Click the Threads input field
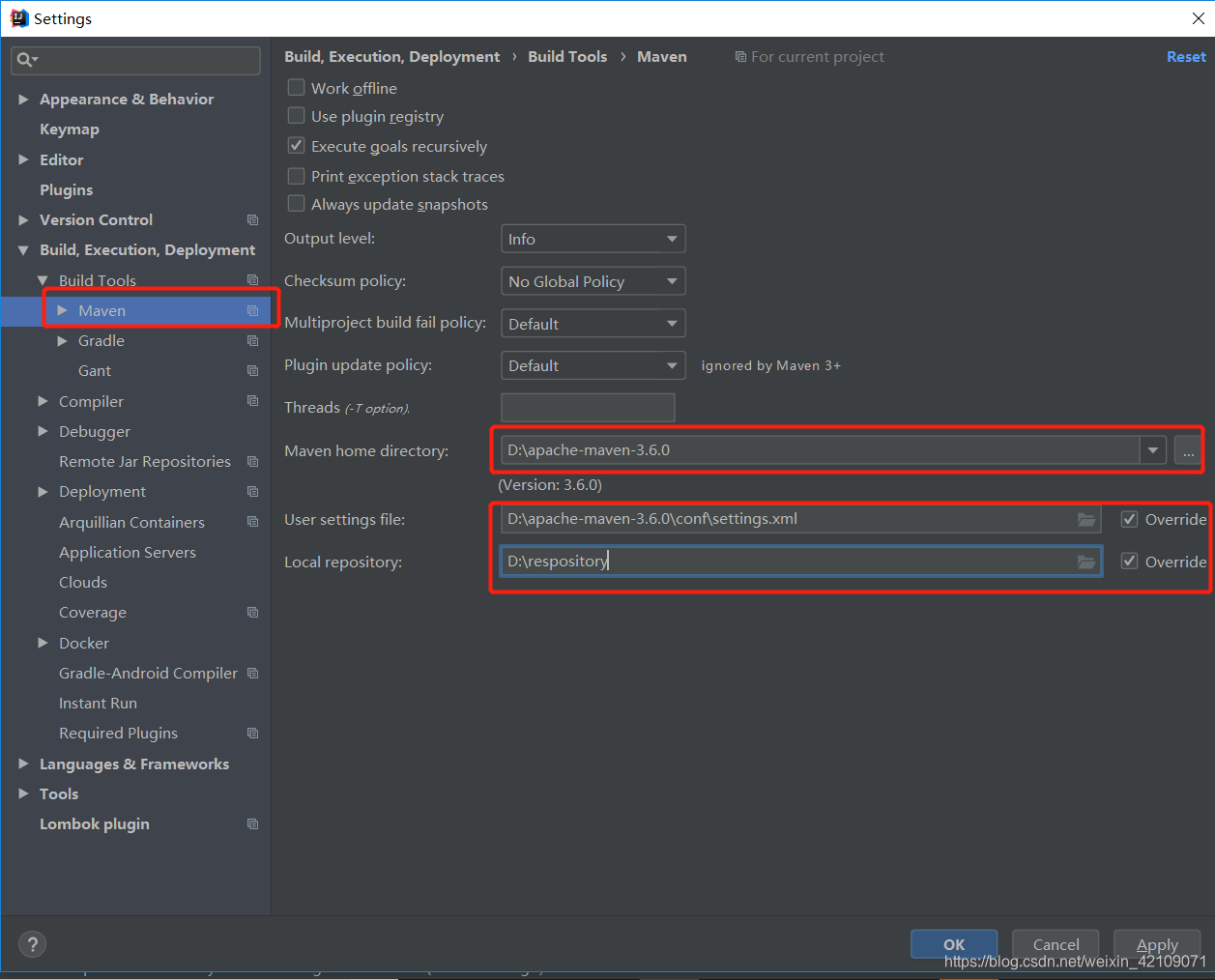 (588, 408)
